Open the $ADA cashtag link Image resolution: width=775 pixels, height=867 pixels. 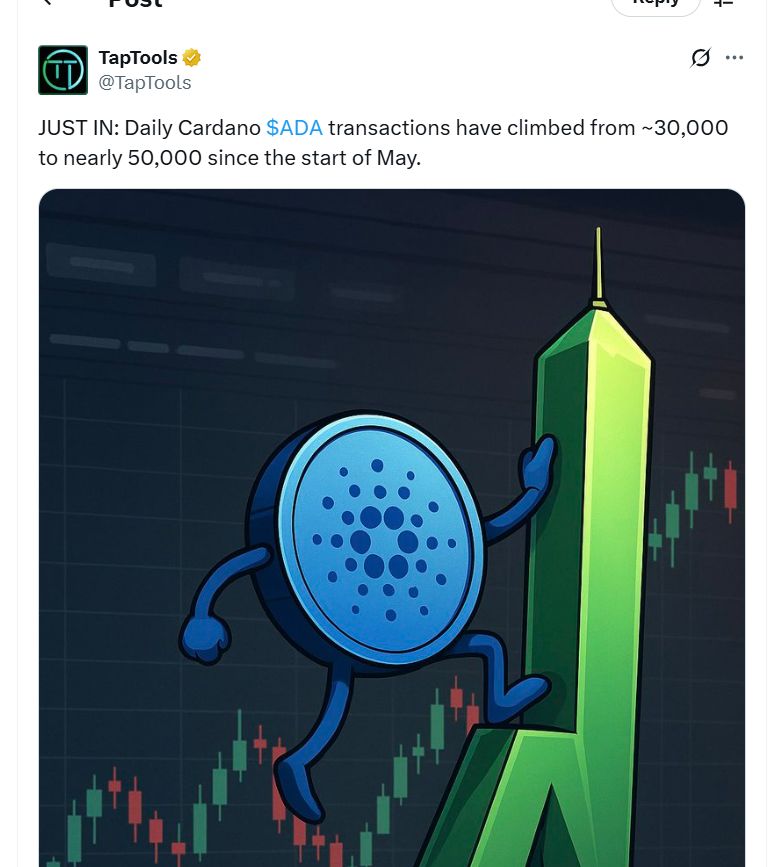(x=294, y=128)
